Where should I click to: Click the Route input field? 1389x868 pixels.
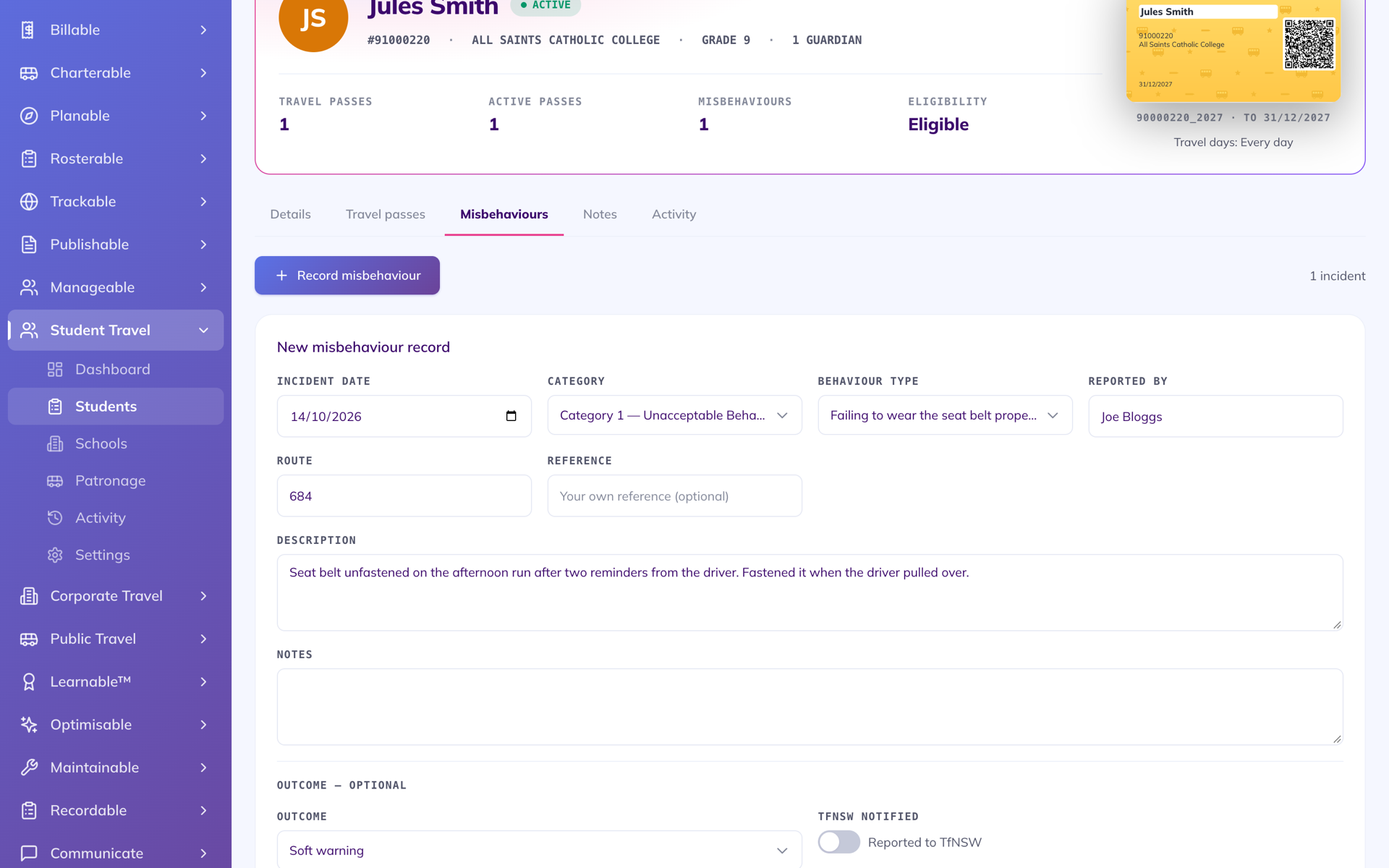tap(404, 495)
